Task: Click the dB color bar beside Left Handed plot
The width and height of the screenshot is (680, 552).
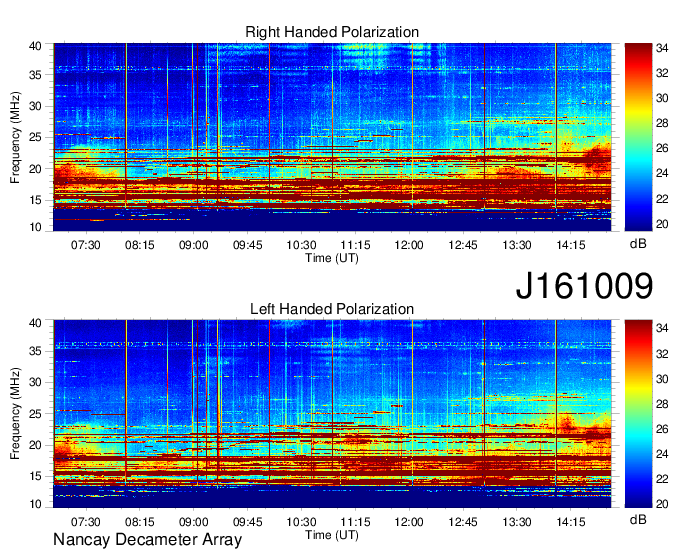Action: click(638, 414)
